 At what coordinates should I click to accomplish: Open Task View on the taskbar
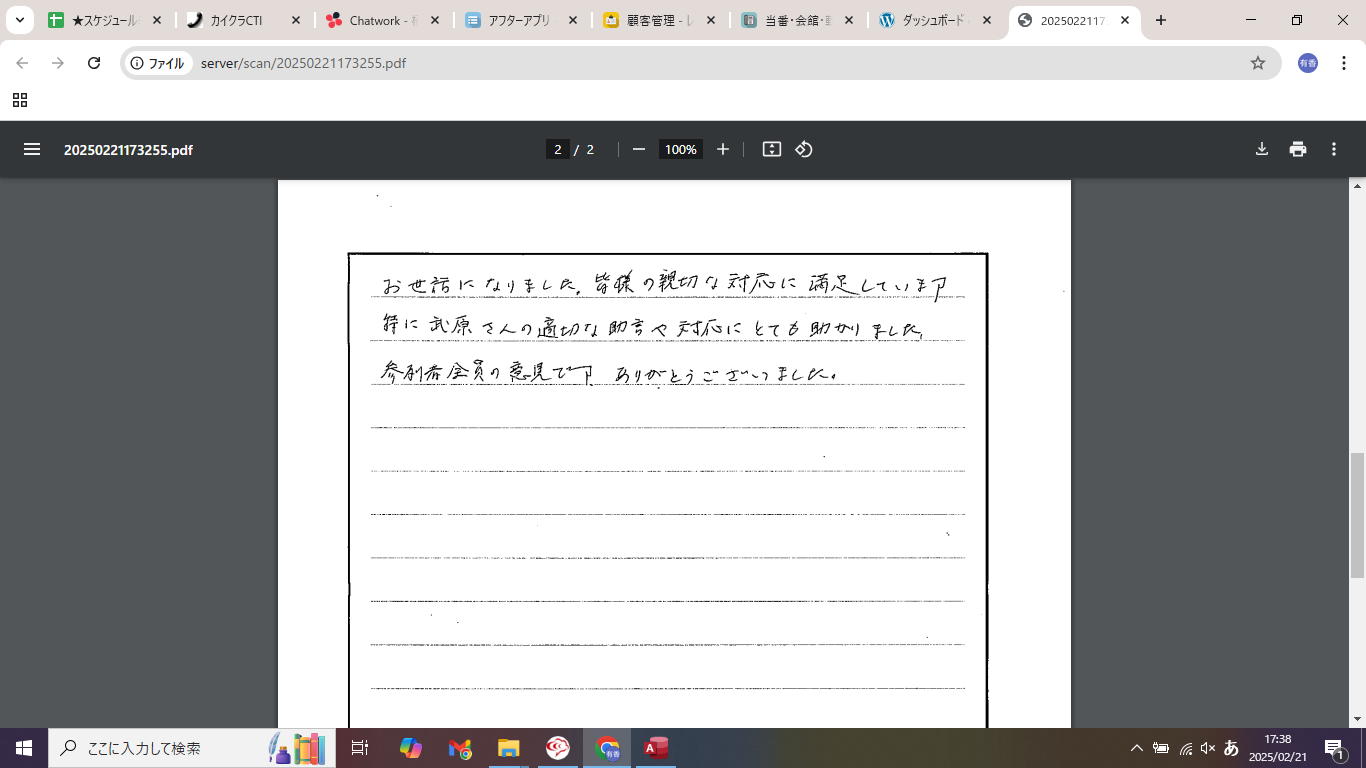[x=360, y=748]
